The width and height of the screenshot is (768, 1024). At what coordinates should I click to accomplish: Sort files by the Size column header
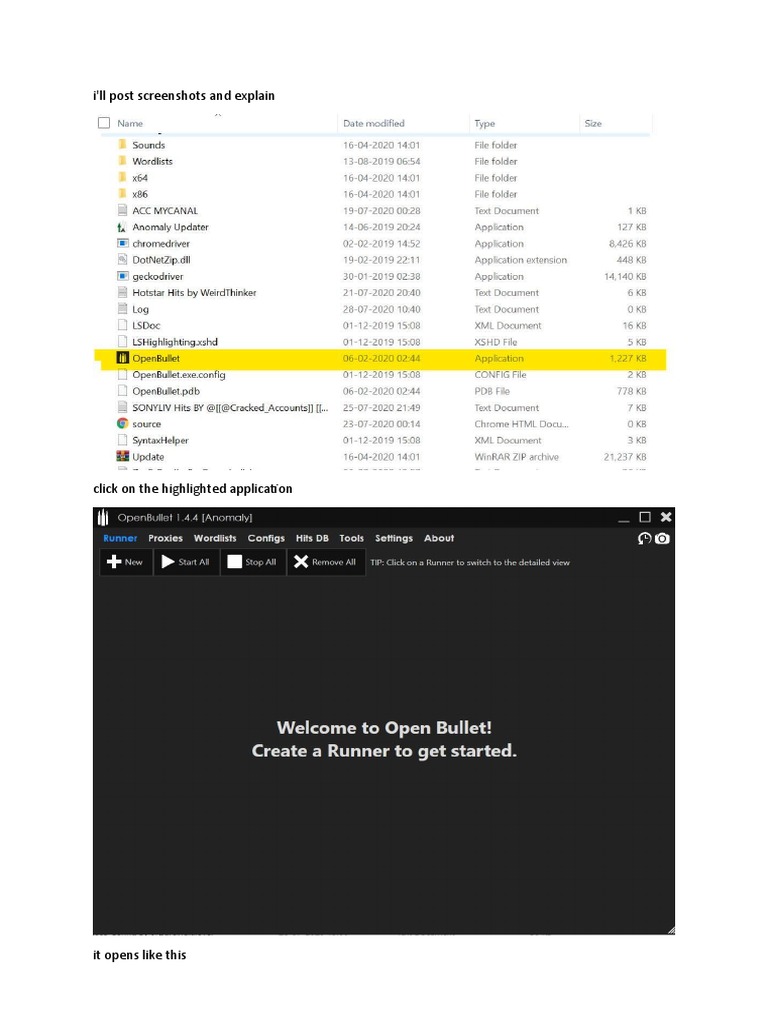click(593, 123)
